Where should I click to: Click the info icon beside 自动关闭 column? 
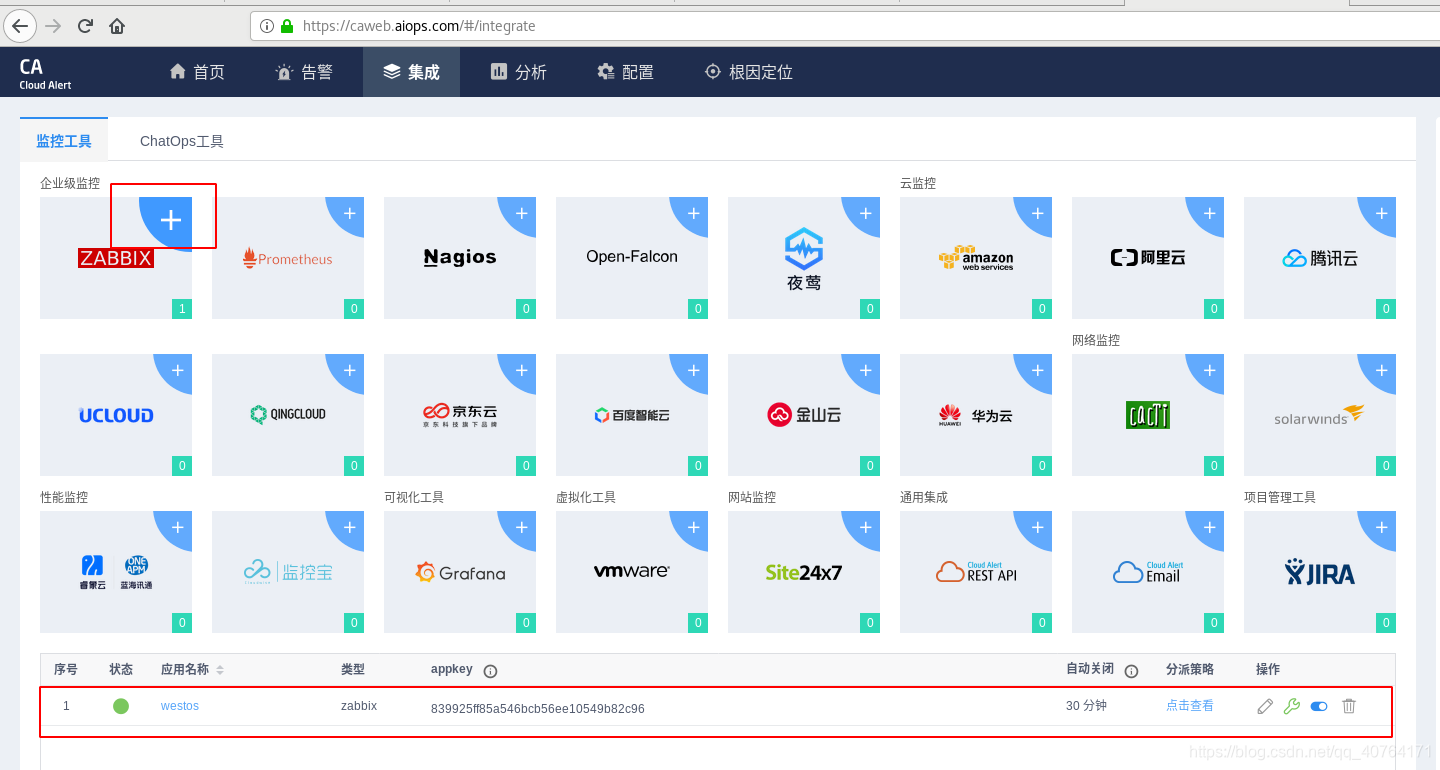1131,670
